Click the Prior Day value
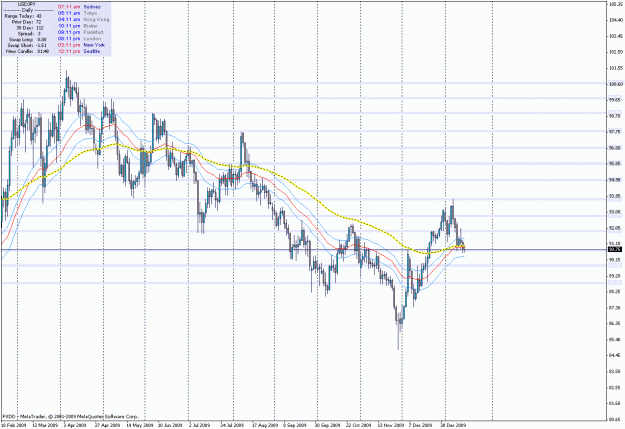 pos(39,22)
